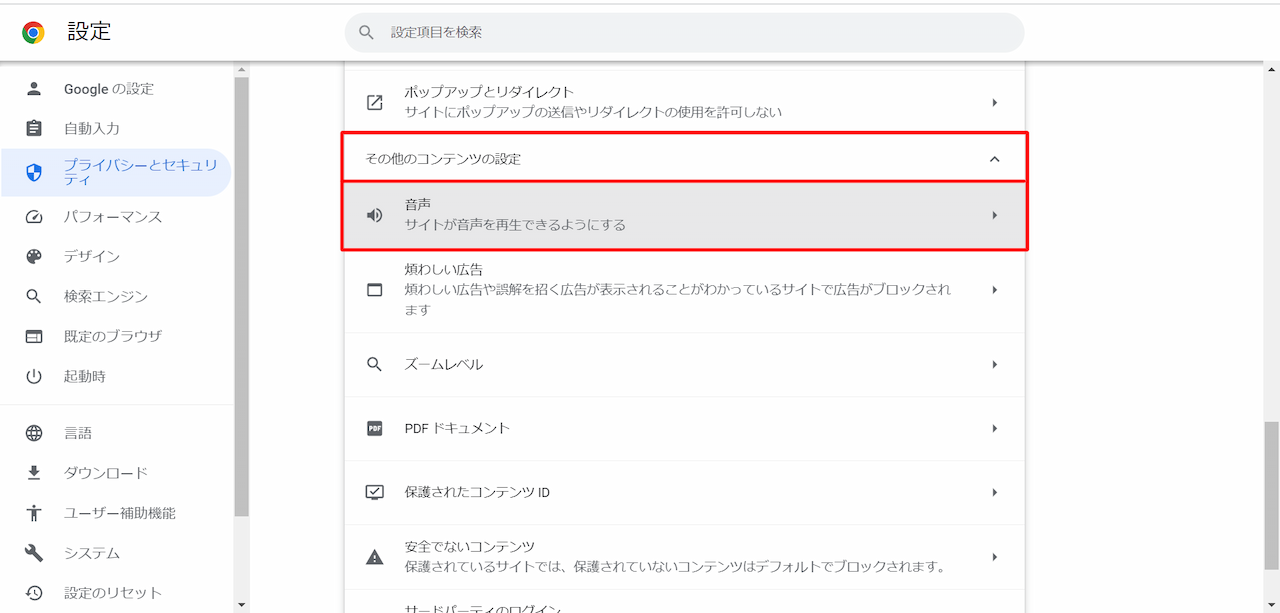Open 煩わしい広告 ad settings

pos(684,292)
